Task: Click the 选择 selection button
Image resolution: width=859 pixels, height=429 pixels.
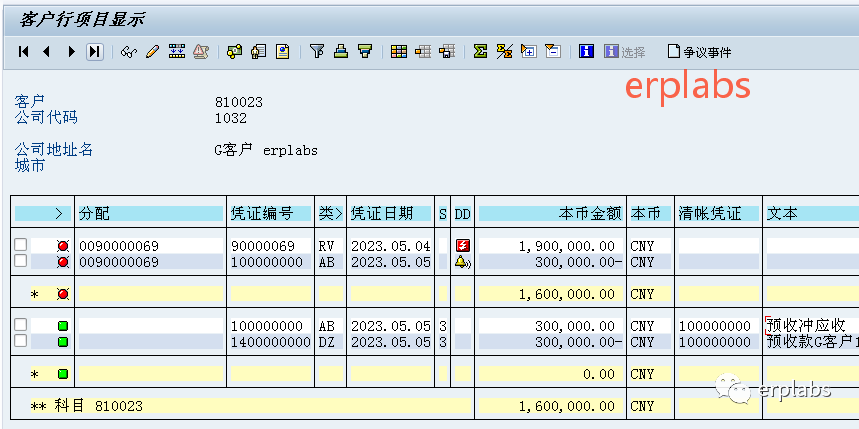Action: click(x=625, y=52)
